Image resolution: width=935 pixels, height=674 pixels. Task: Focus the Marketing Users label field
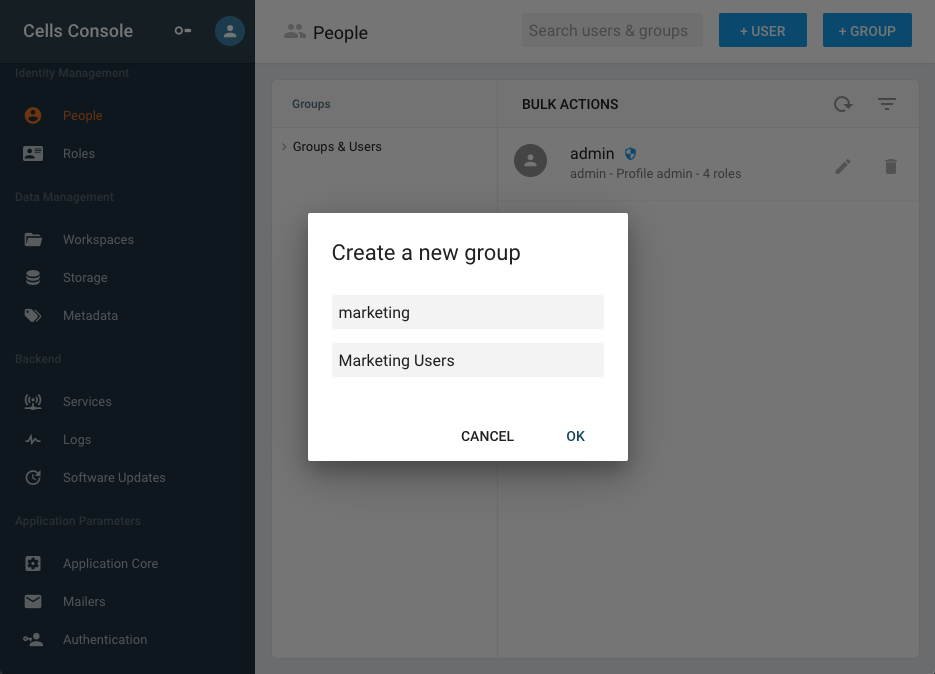tap(468, 360)
